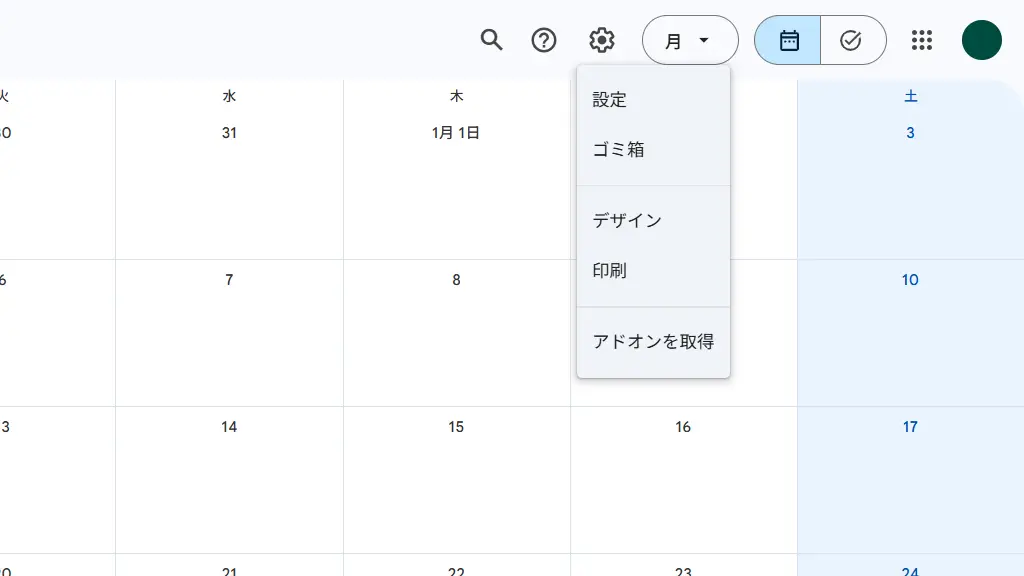Open the Google apps grid icon
1024x576 pixels.
(x=922, y=40)
